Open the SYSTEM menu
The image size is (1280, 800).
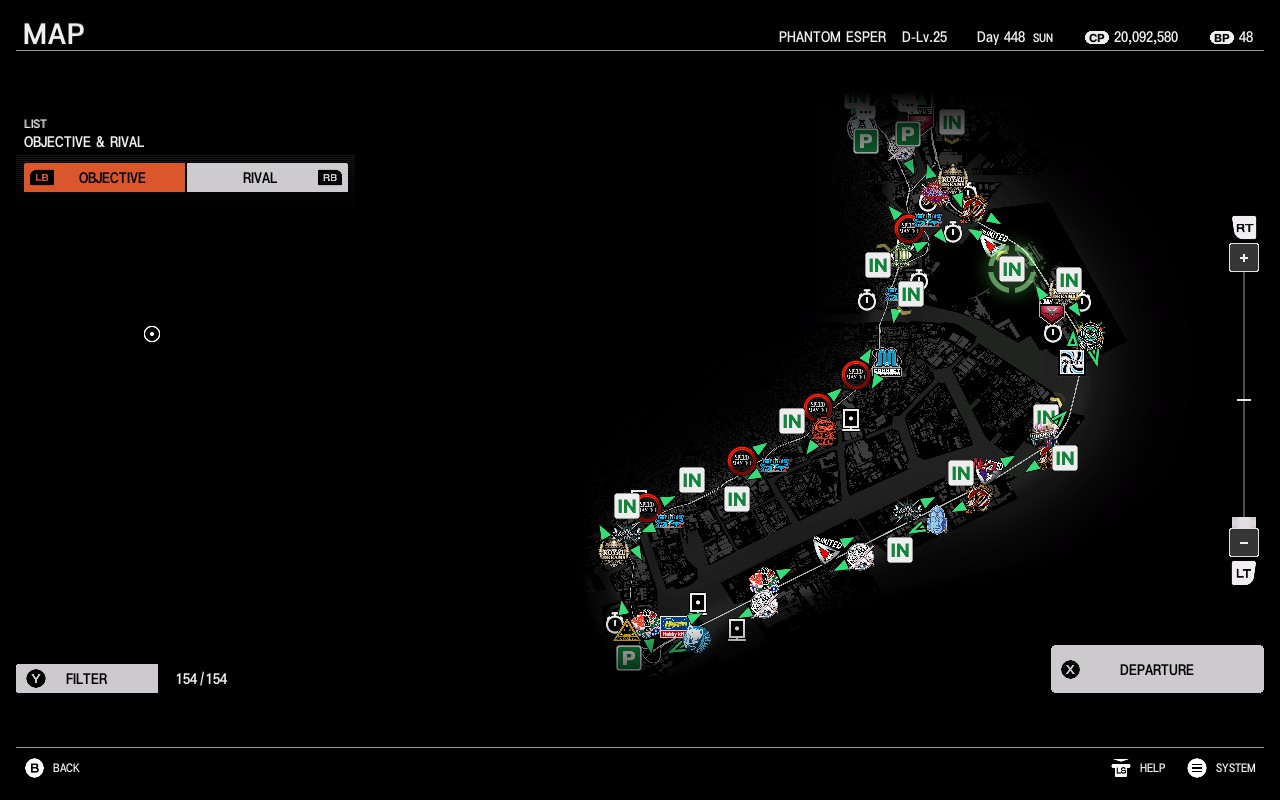[1221, 768]
